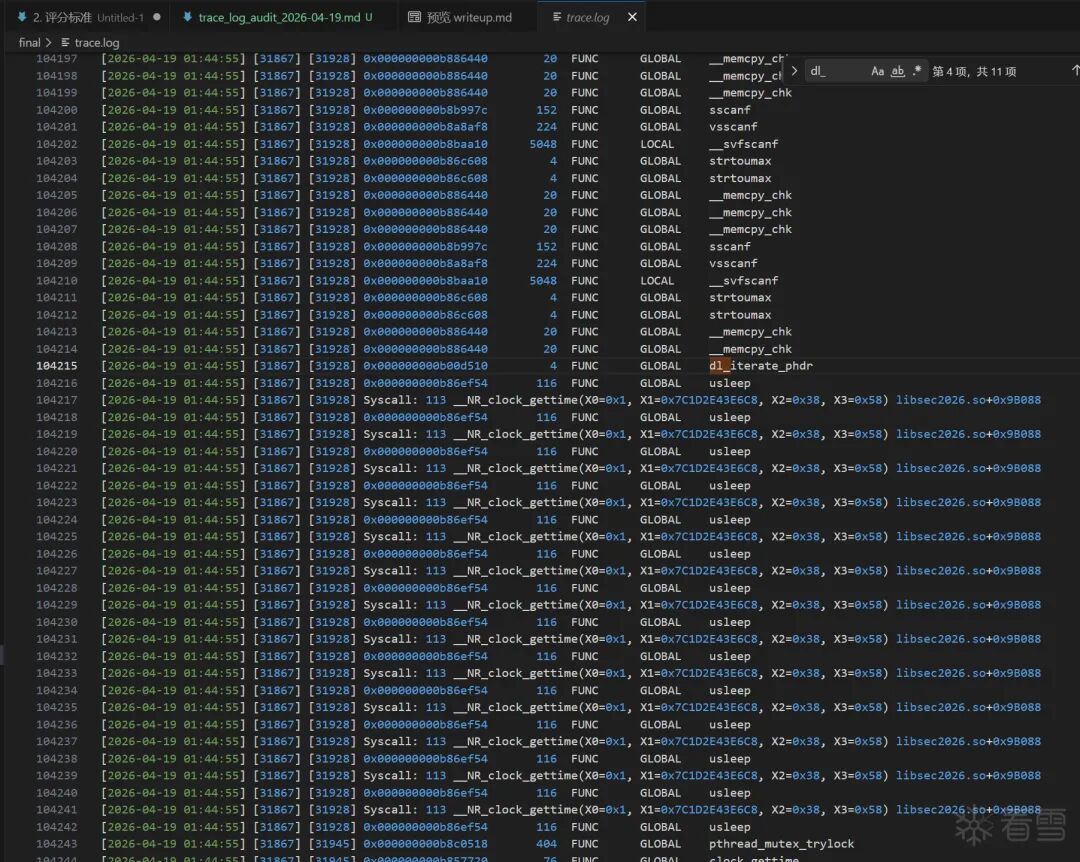1080x862 pixels.
Task: Click the file icon on trace.log tab
Action: 557,17
